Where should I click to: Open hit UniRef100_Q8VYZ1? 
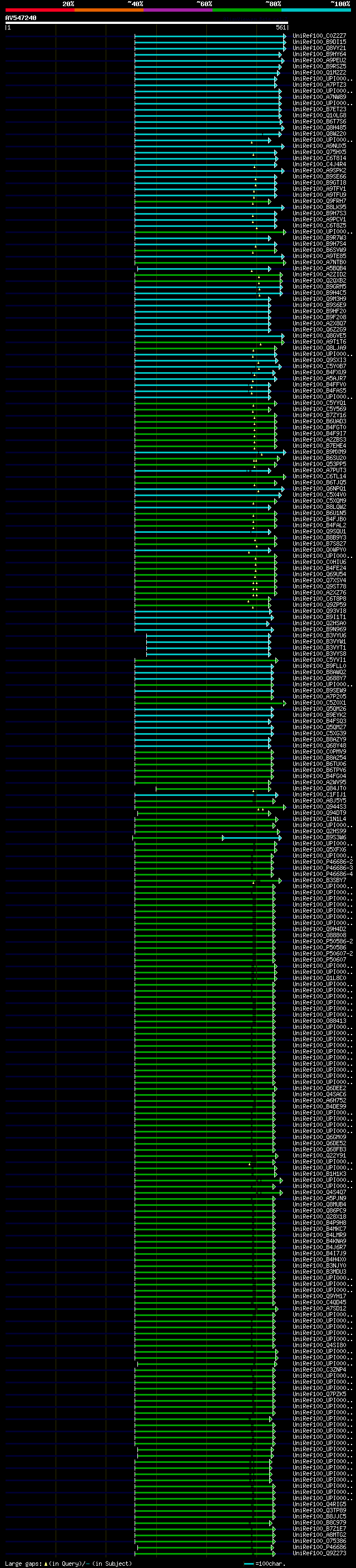pyautogui.click(x=319, y=48)
